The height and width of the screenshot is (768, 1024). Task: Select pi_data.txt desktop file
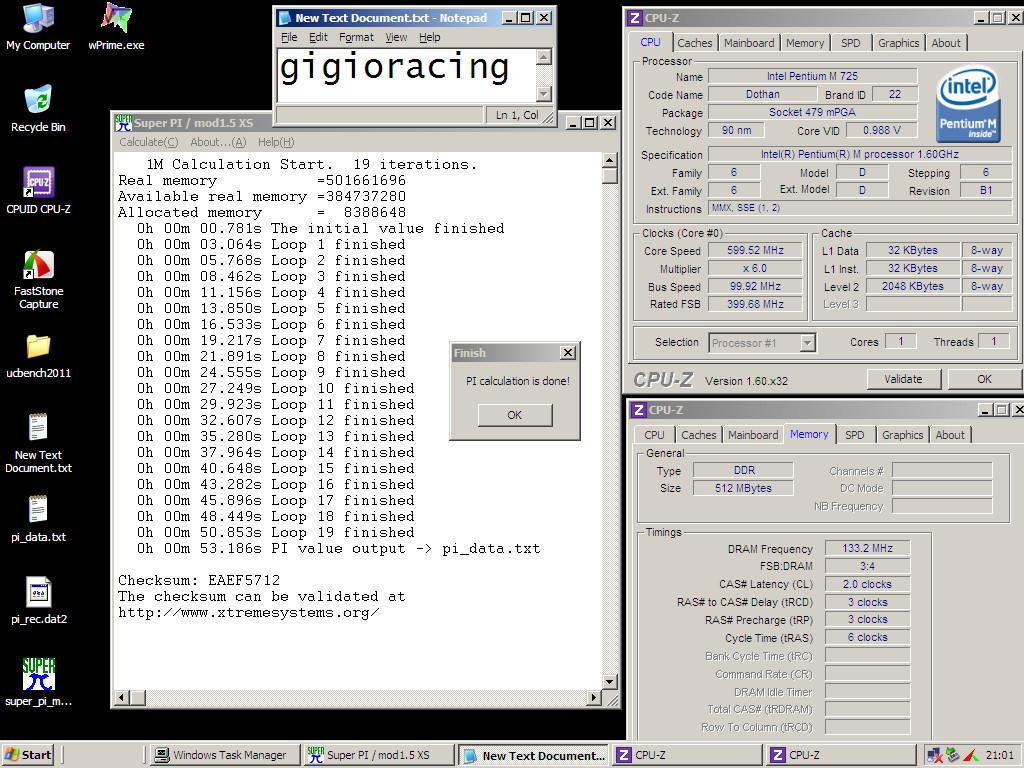[x=38, y=519]
